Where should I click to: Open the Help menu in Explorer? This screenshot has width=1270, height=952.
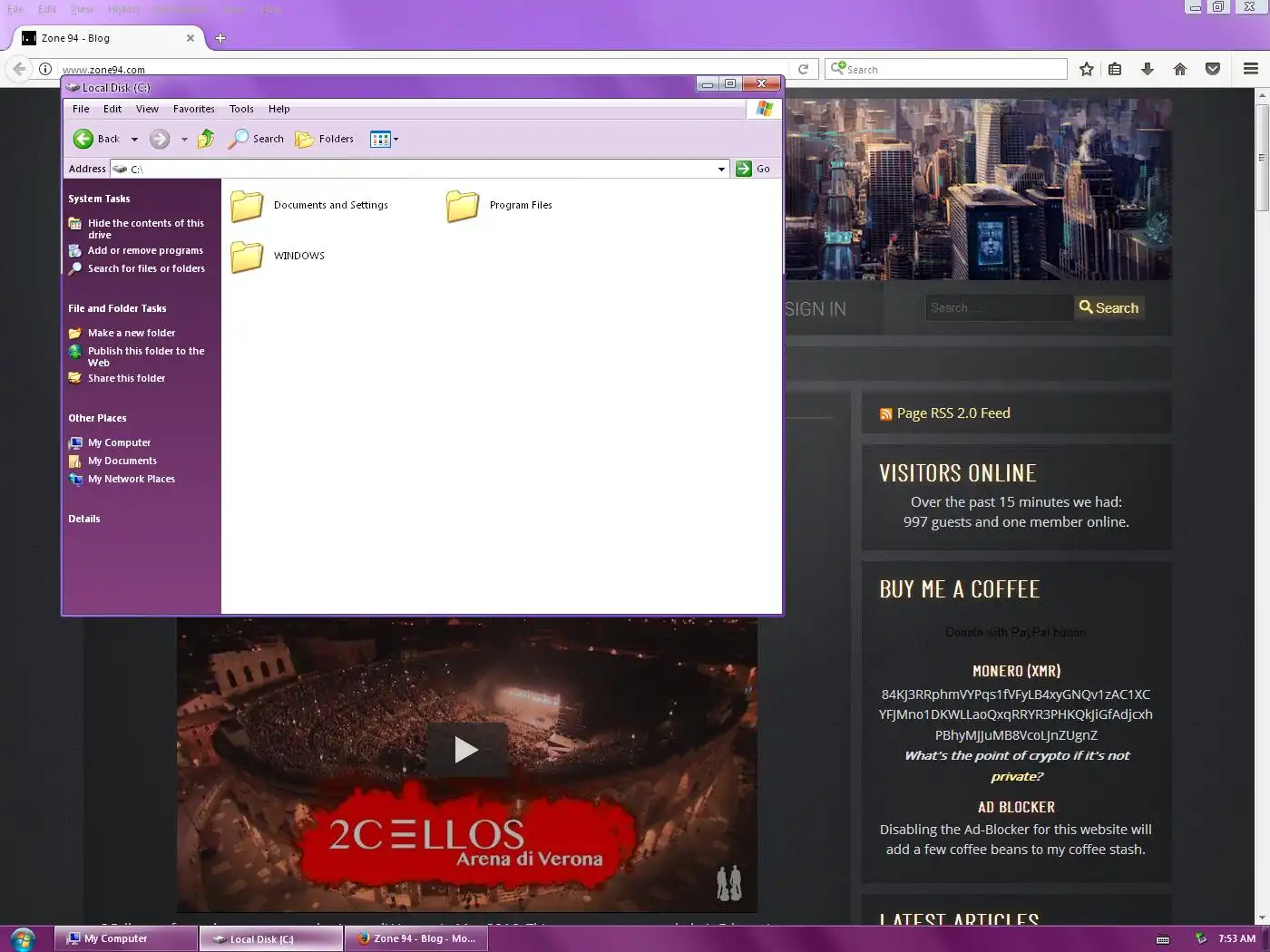coord(279,109)
